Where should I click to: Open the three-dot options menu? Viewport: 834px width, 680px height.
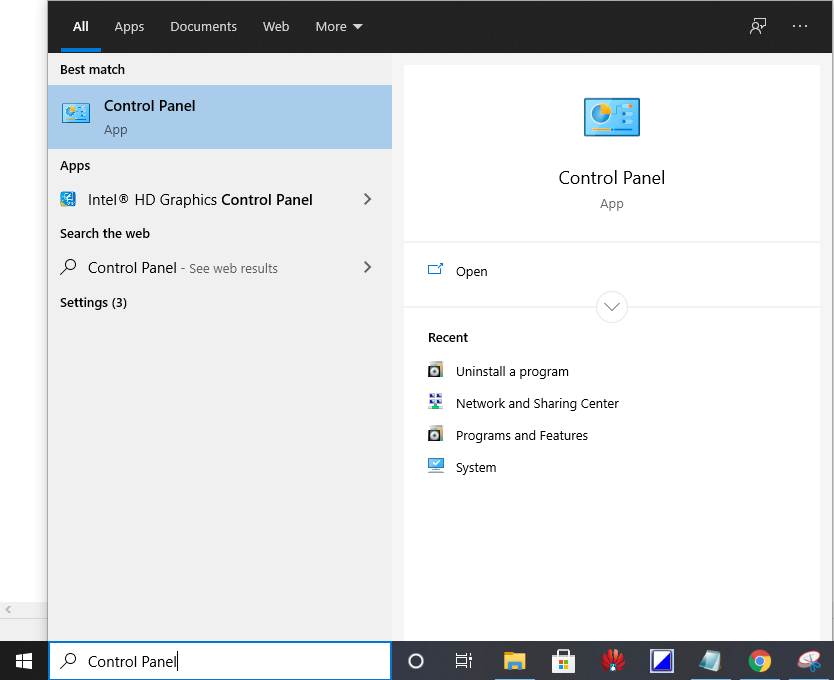800,26
